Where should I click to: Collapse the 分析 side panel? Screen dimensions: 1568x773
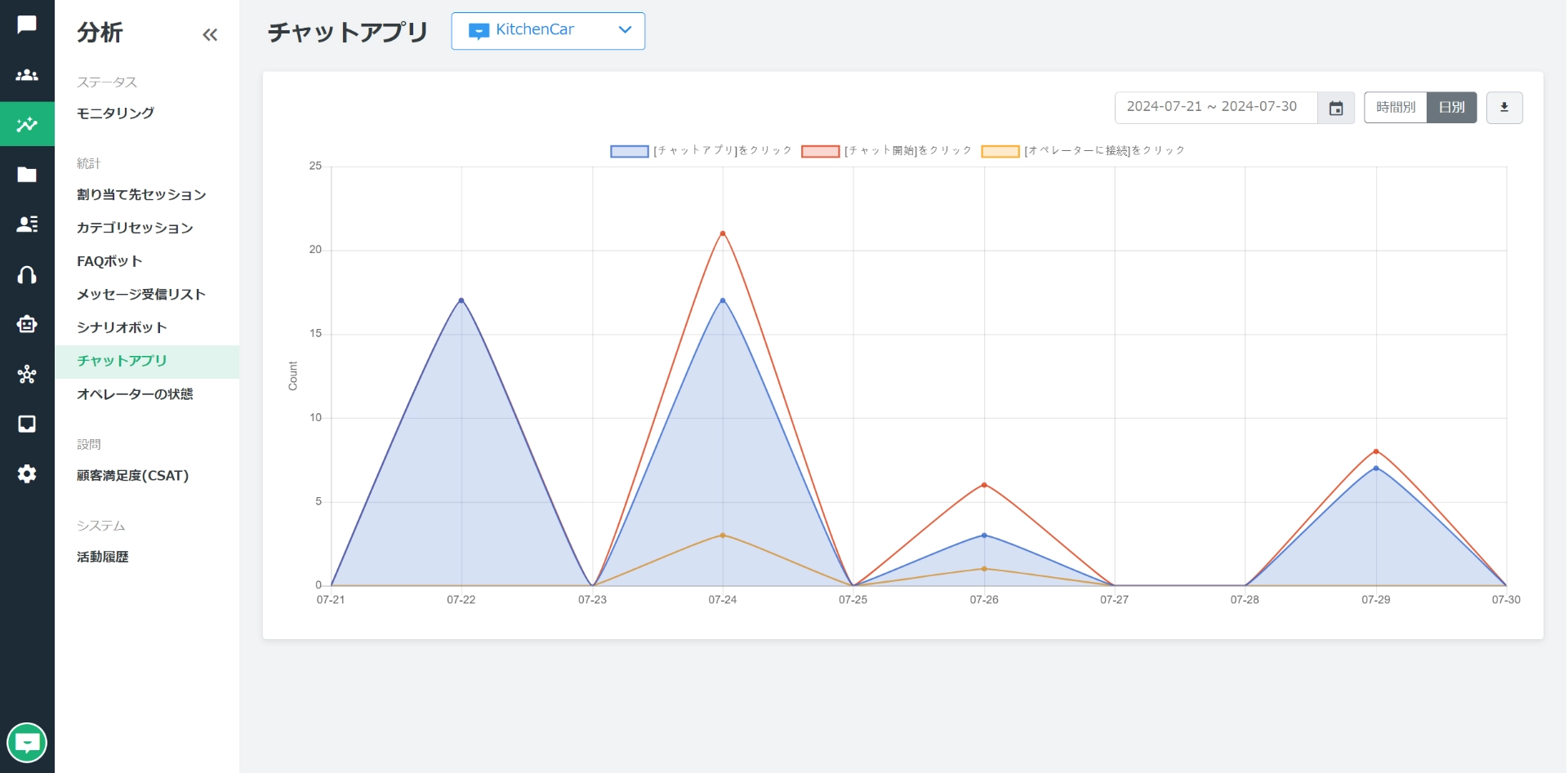210,34
